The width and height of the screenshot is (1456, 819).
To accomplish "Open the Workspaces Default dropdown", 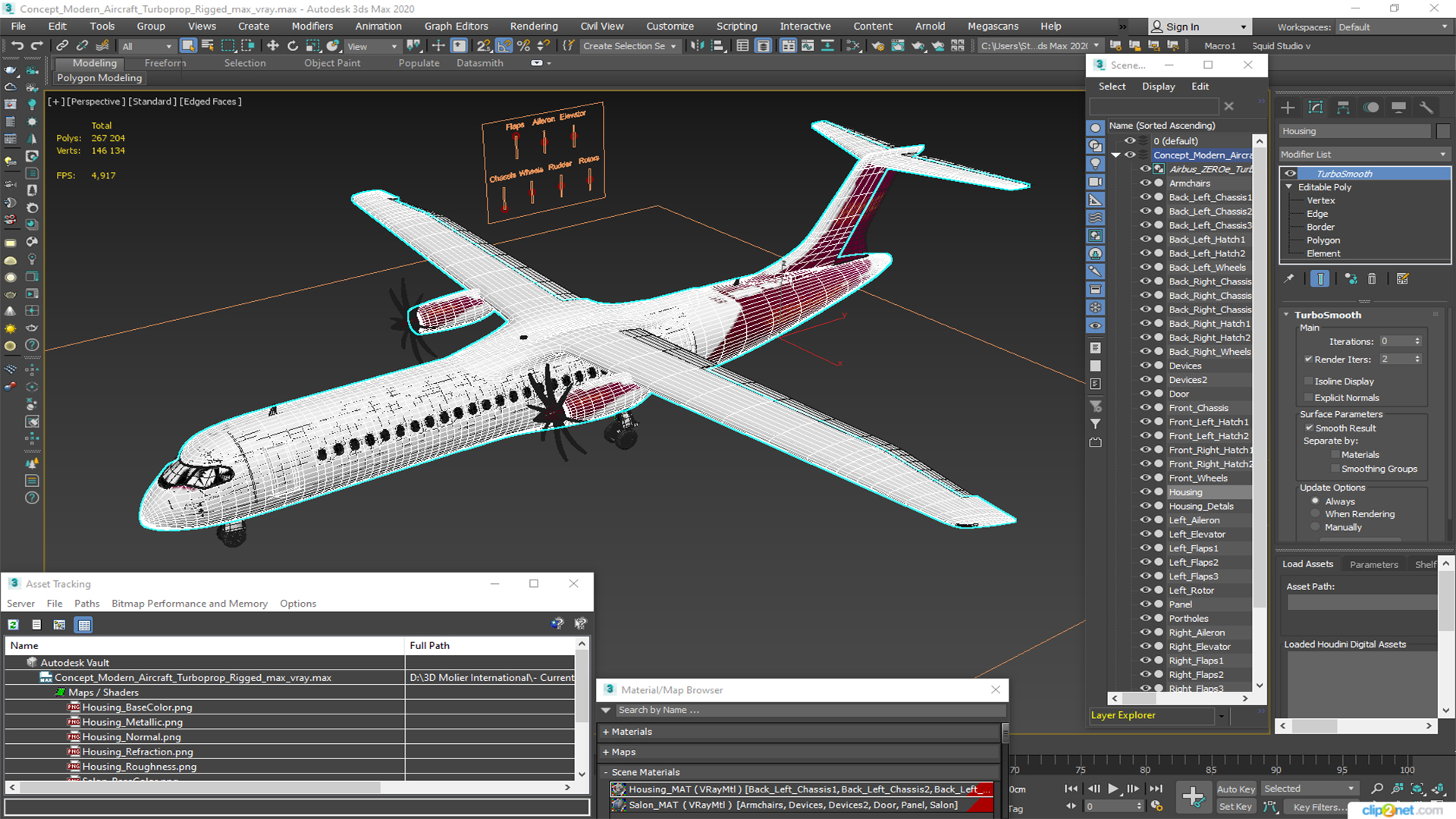I will click(1393, 27).
